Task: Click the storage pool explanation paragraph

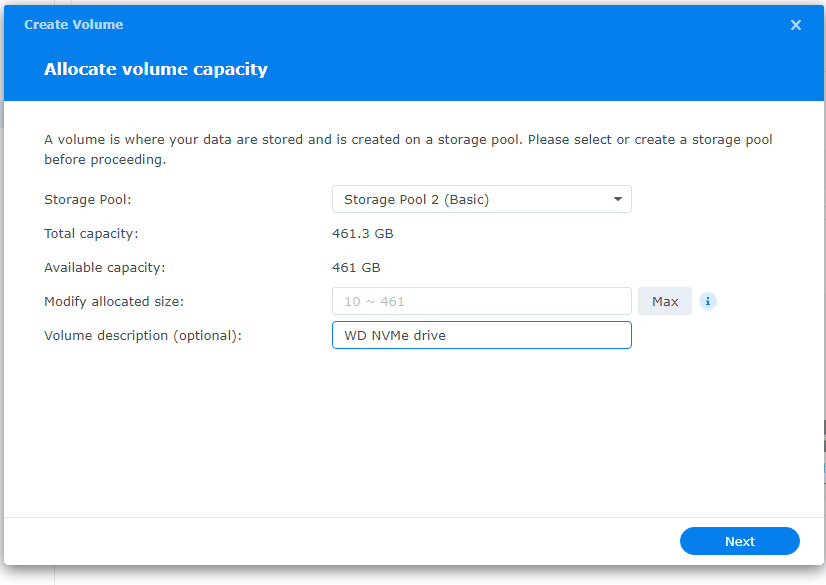Action: click(408, 149)
